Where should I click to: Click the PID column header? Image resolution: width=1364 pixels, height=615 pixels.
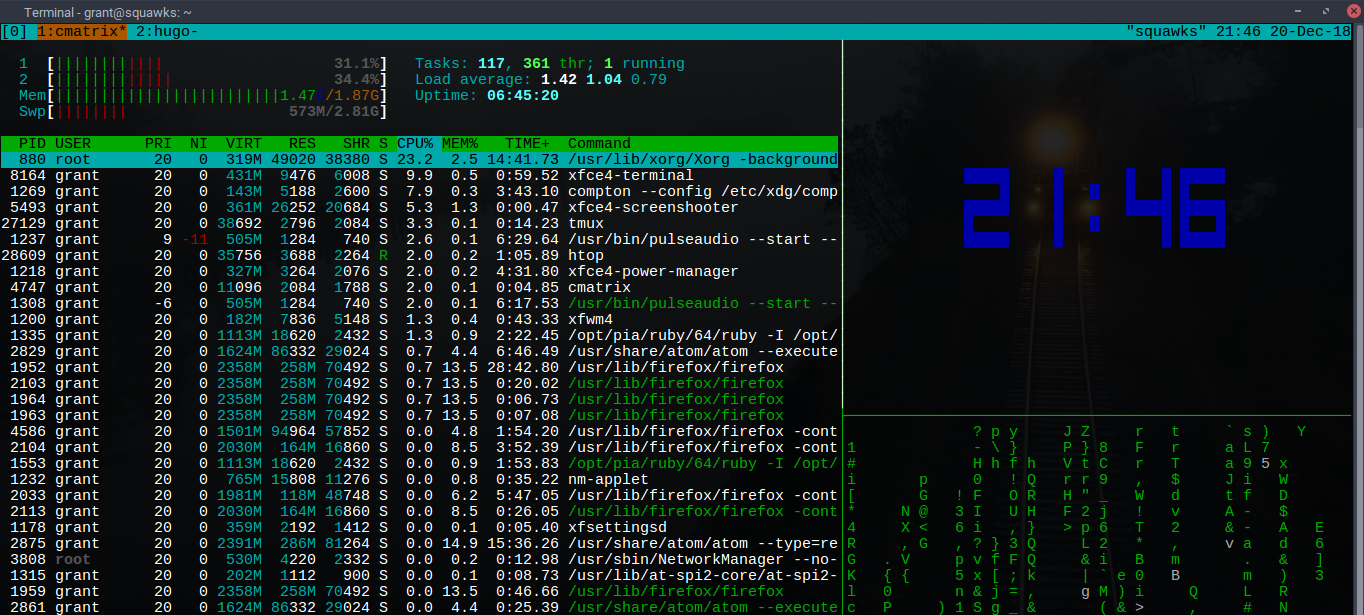tap(33, 144)
